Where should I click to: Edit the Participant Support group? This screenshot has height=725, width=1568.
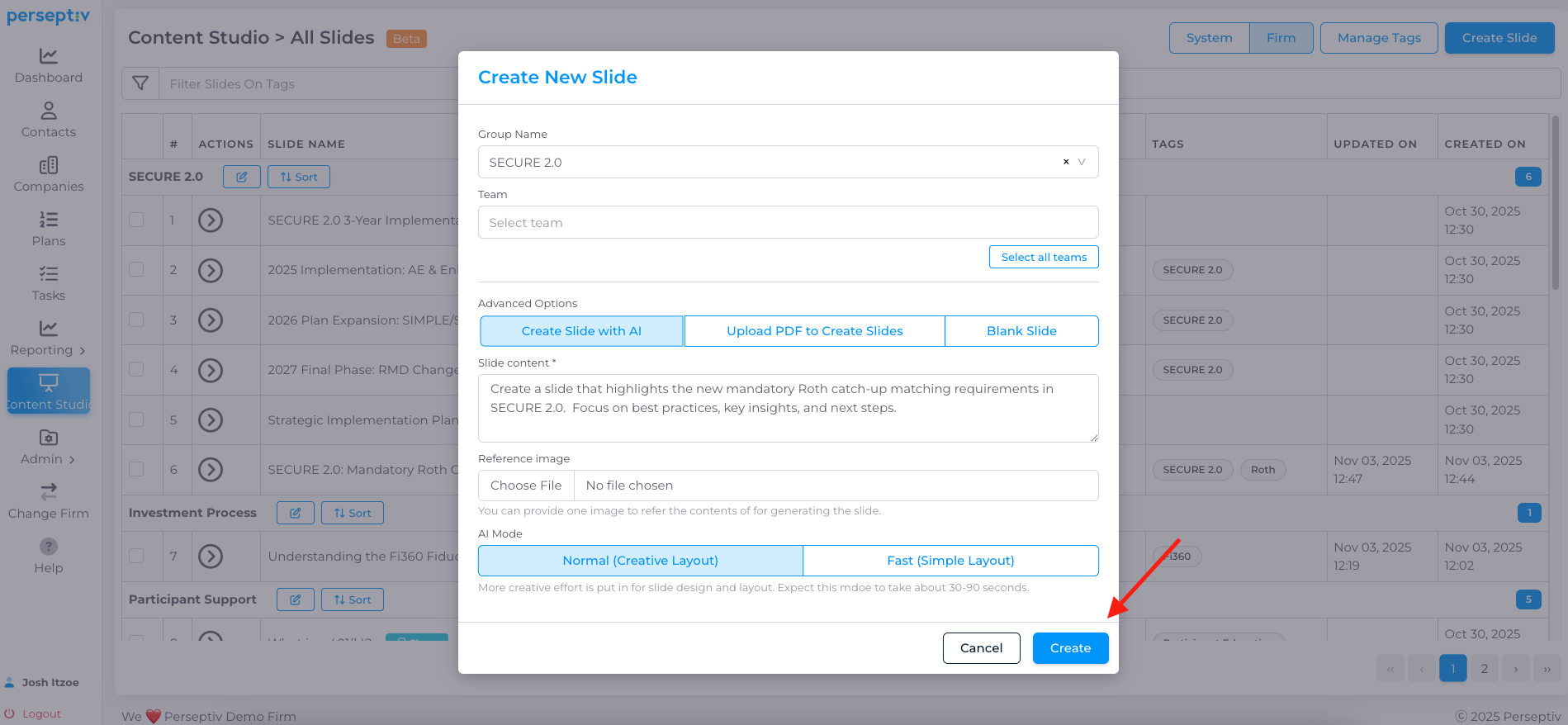(296, 599)
